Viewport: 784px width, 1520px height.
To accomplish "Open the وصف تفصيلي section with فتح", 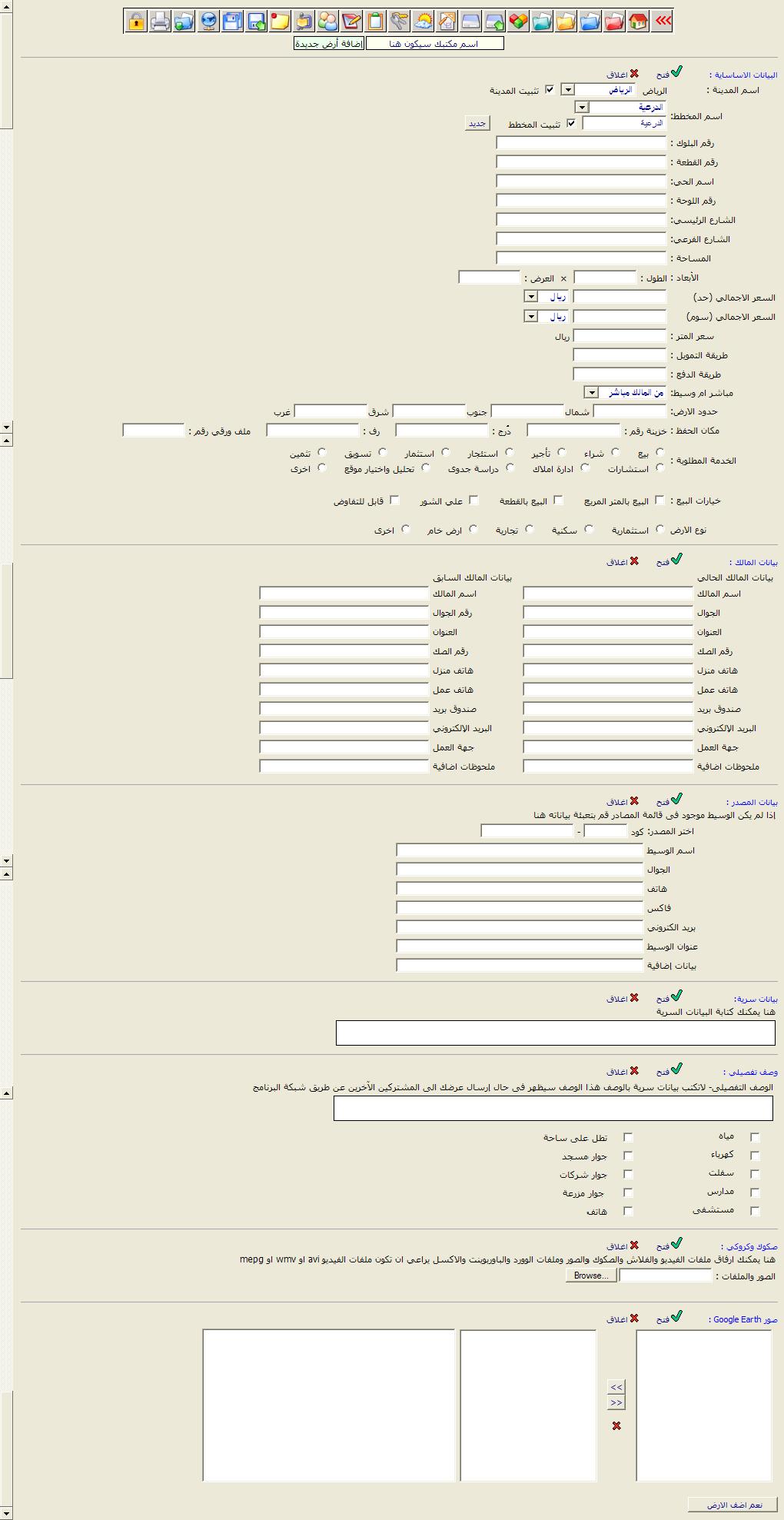I will (x=669, y=1070).
